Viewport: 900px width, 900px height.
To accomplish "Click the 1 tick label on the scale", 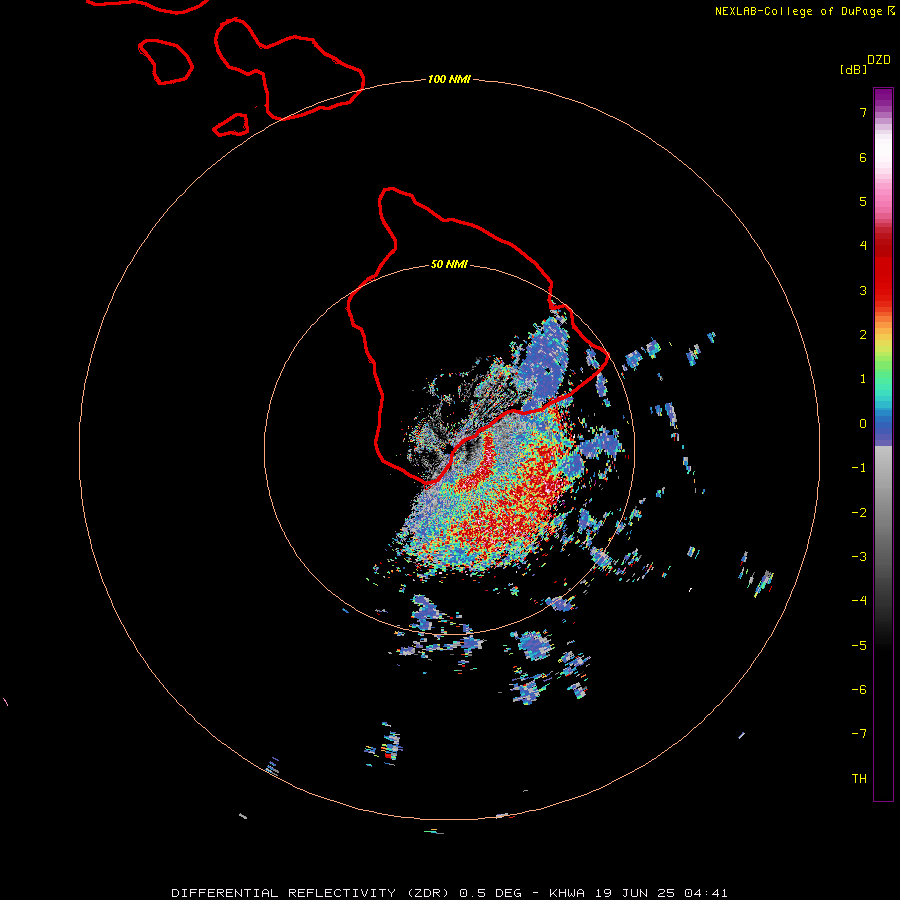I will click(x=863, y=379).
